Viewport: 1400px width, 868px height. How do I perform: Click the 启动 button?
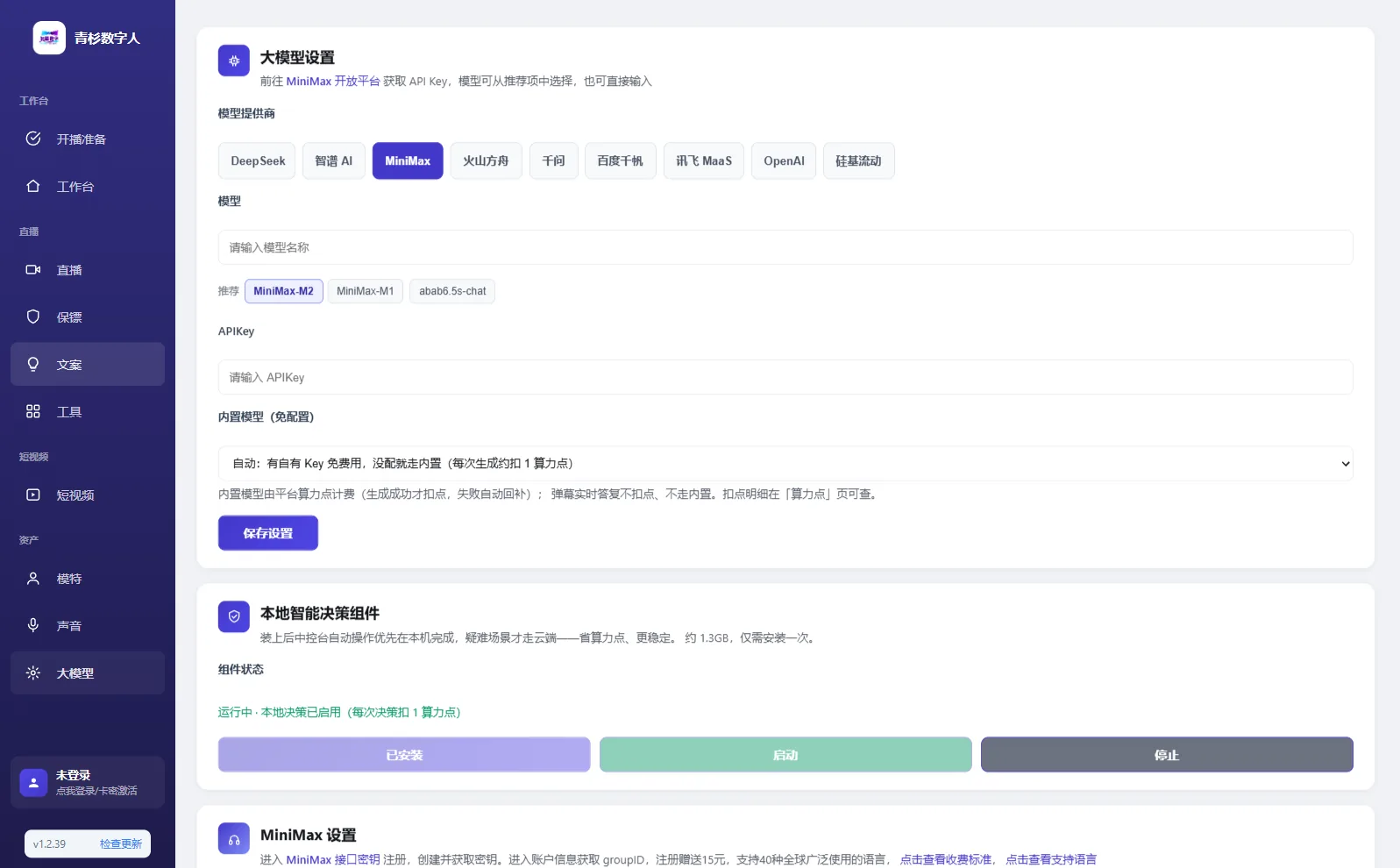(x=785, y=755)
